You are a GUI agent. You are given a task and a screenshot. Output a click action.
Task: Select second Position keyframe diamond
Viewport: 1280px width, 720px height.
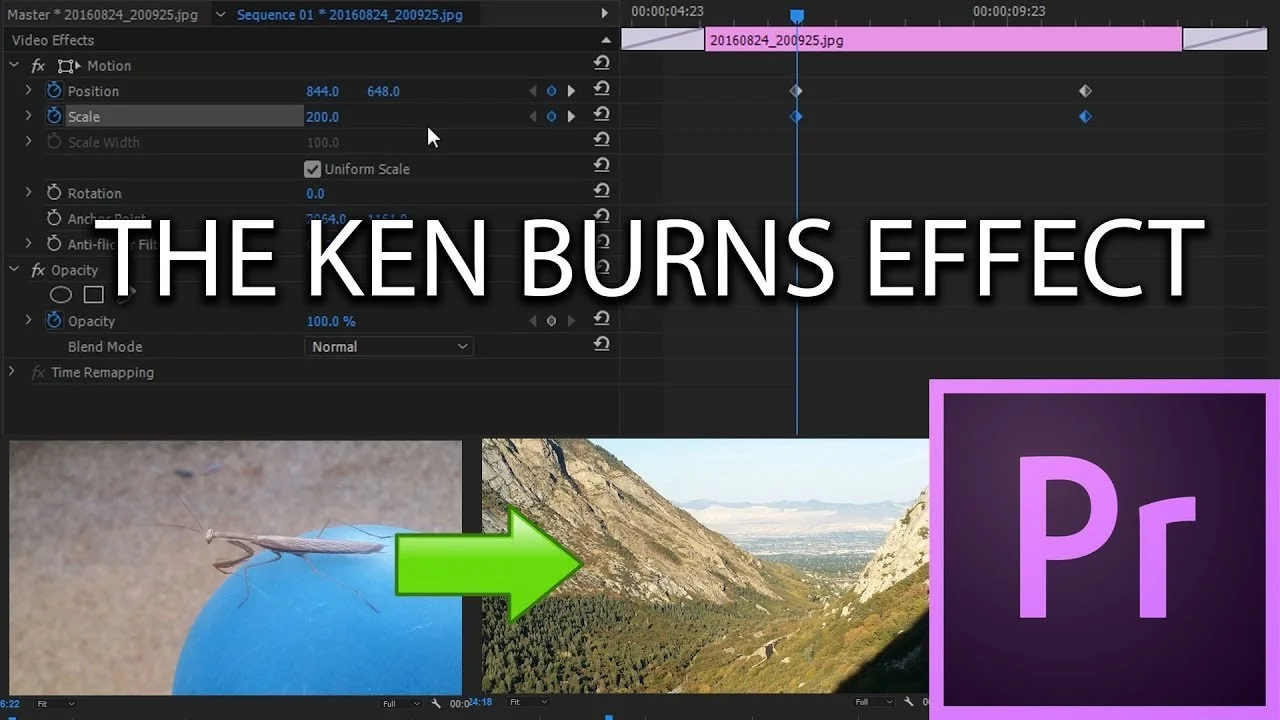1085,91
